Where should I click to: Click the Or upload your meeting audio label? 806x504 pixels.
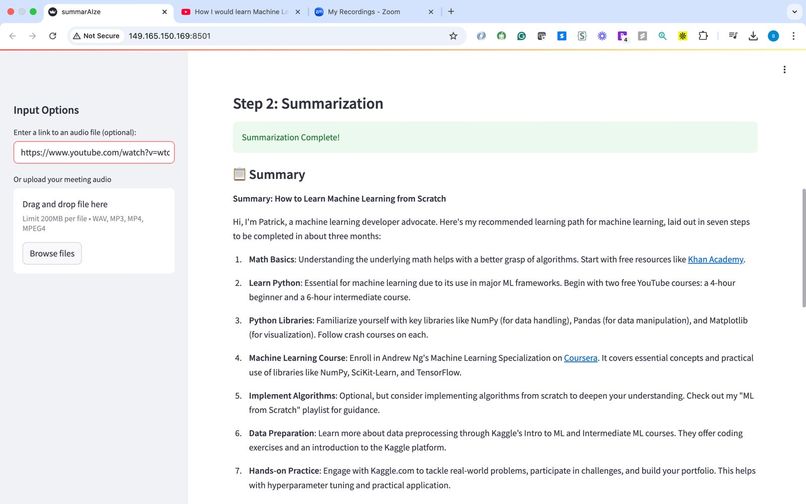pyautogui.click(x=62, y=179)
